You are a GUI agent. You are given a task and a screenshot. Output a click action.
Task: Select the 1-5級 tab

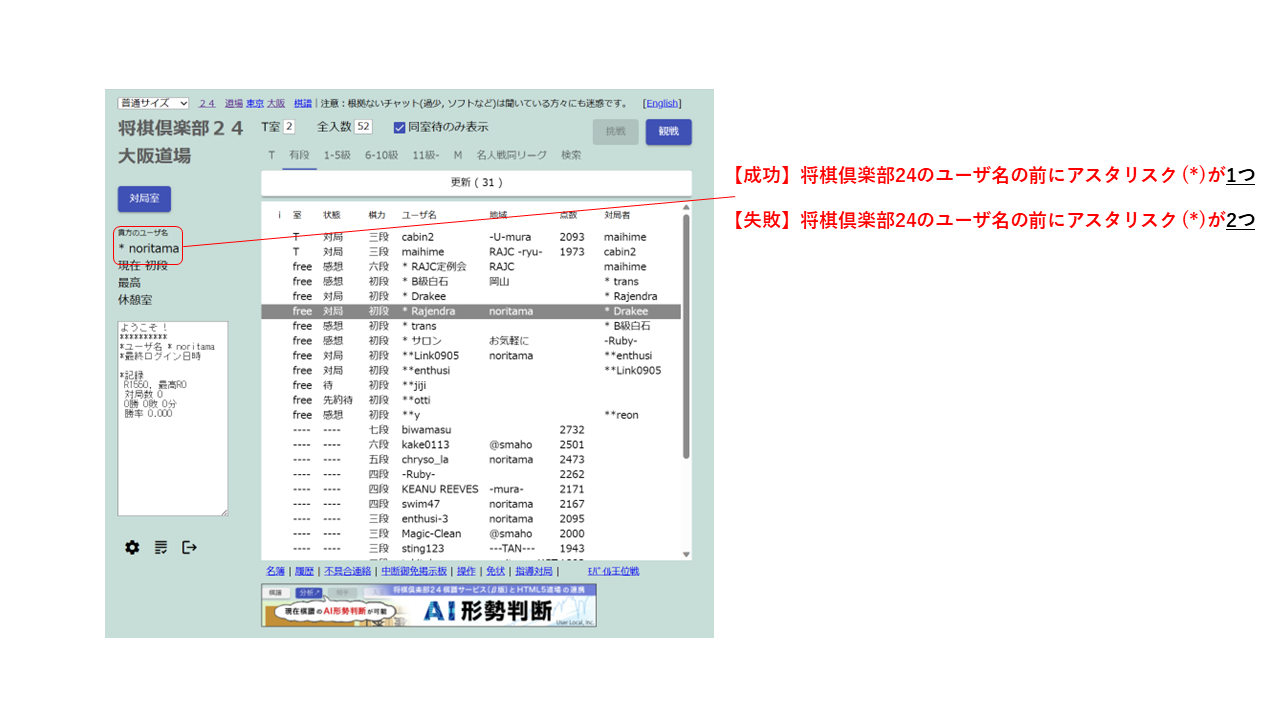337,155
